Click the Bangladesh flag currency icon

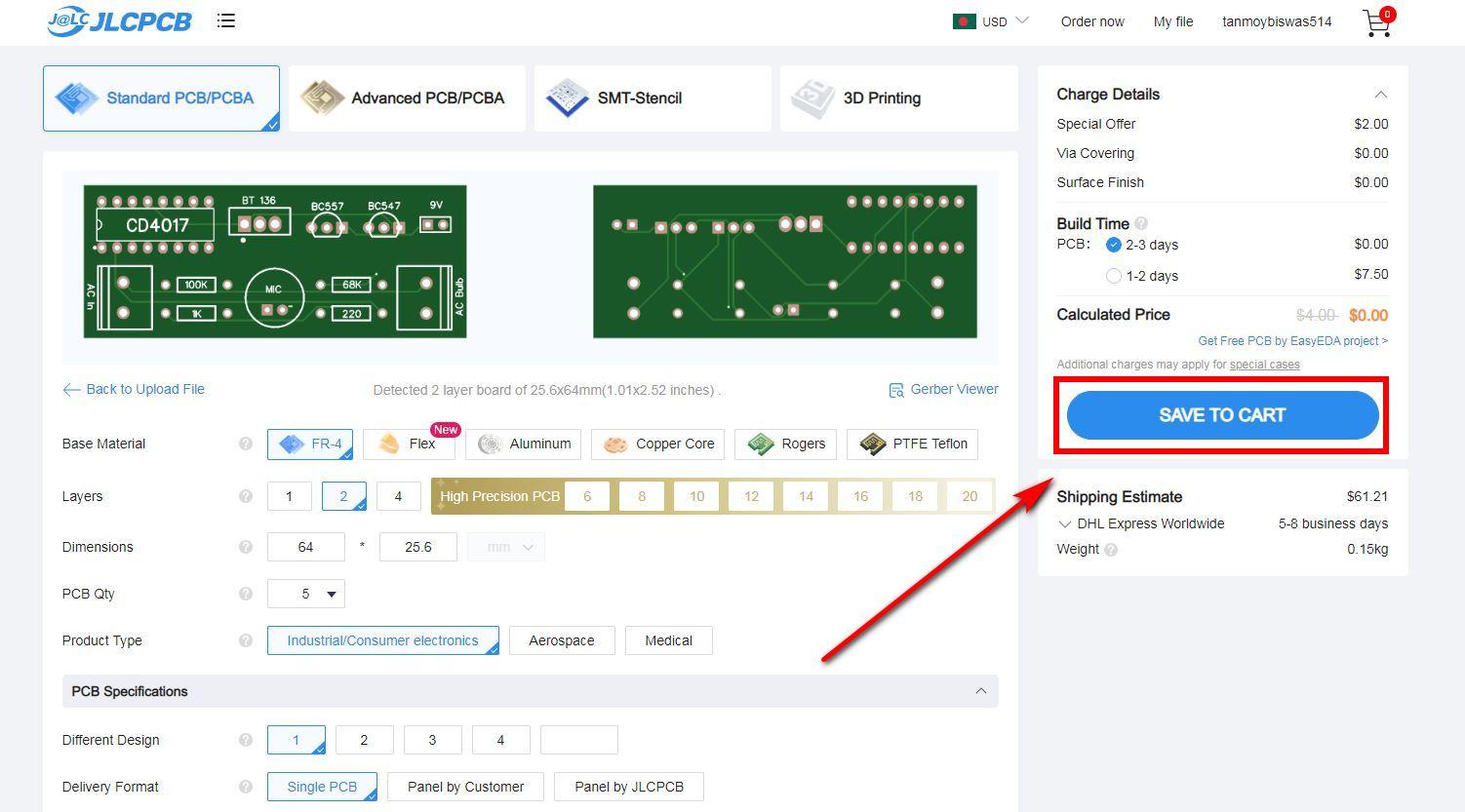964,21
